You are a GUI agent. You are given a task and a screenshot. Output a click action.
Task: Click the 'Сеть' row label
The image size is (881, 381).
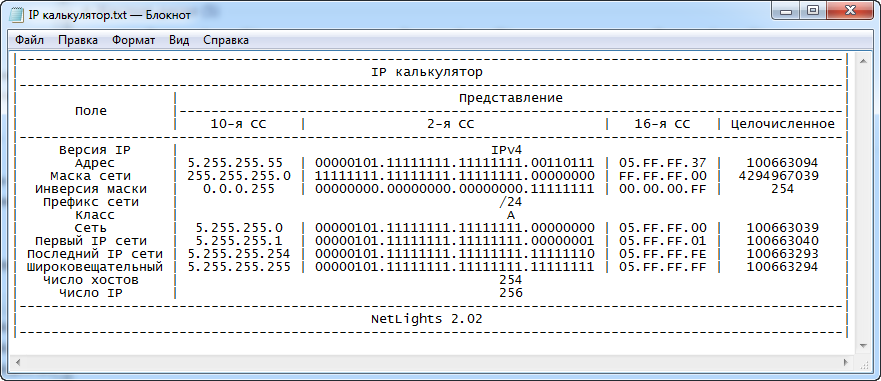coord(91,228)
